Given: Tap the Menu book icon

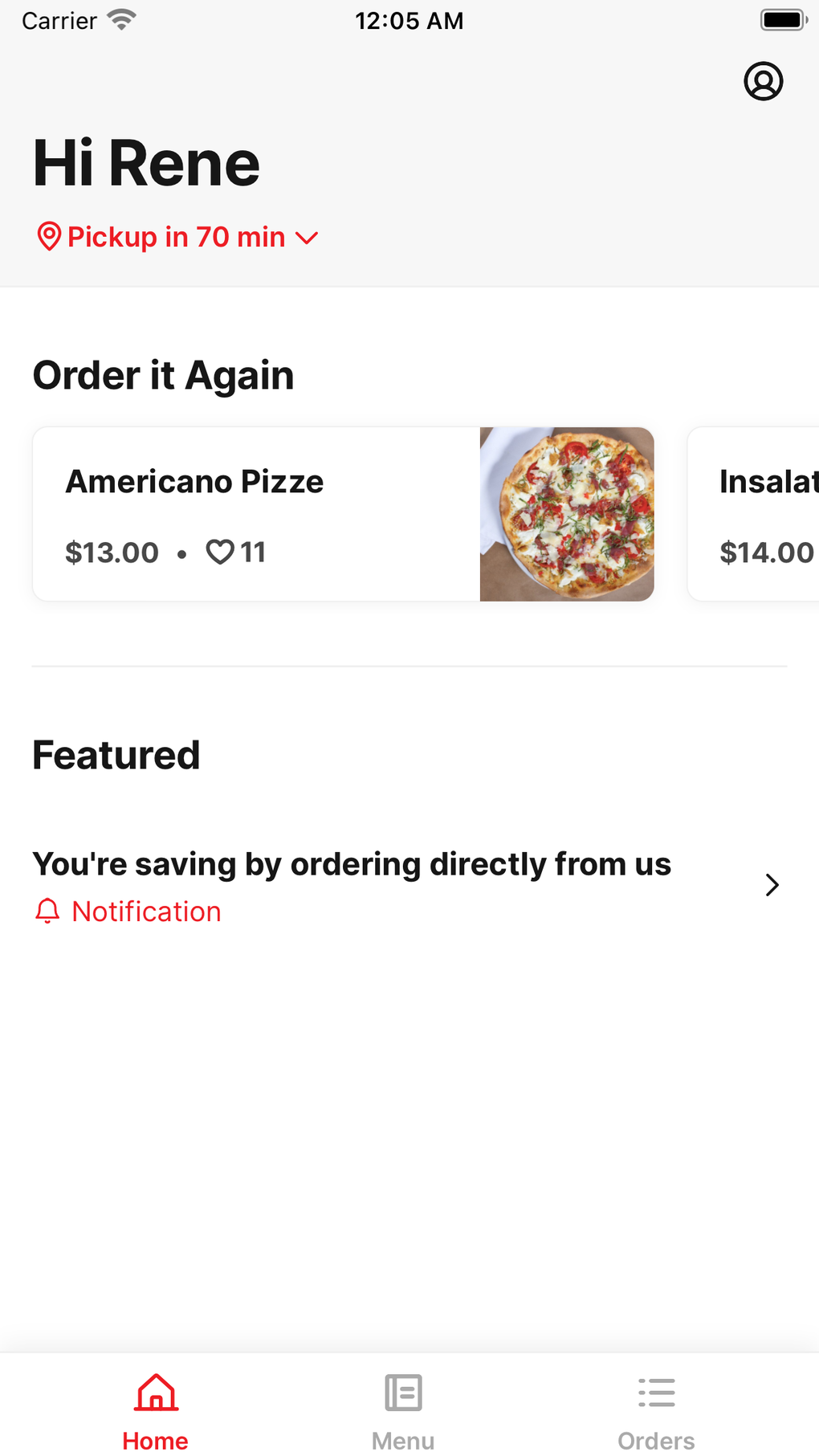Looking at the screenshot, I should pyautogui.click(x=403, y=1393).
